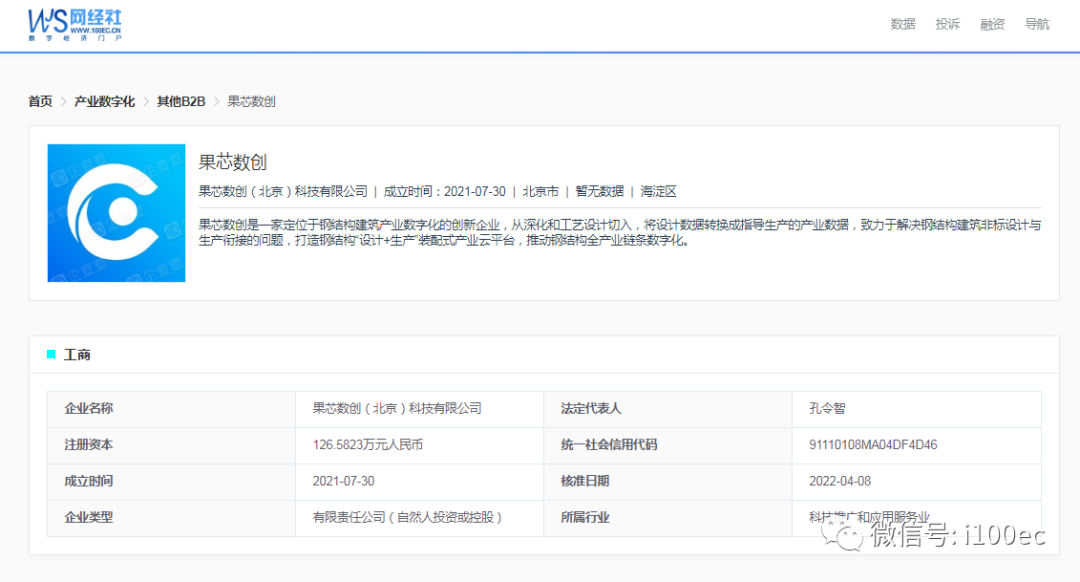Select the 融资 item in top navigation
This screenshot has height=582, width=1080.
click(992, 24)
